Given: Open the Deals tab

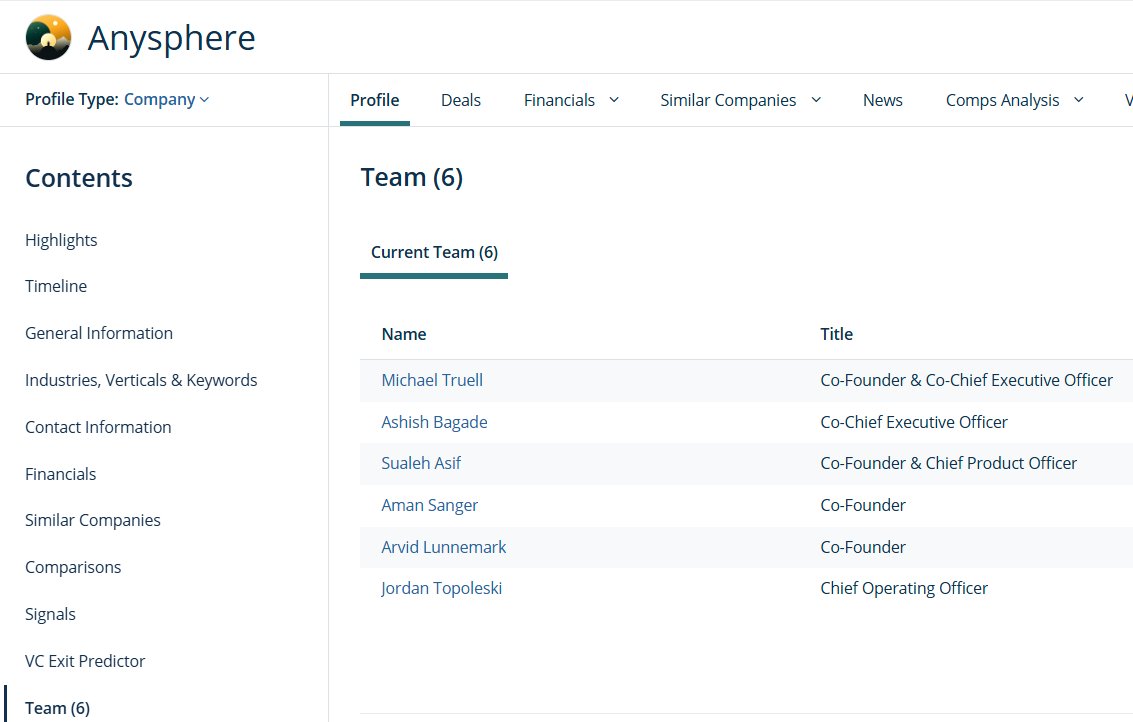Looking at the screenshot, I should 461,100.
